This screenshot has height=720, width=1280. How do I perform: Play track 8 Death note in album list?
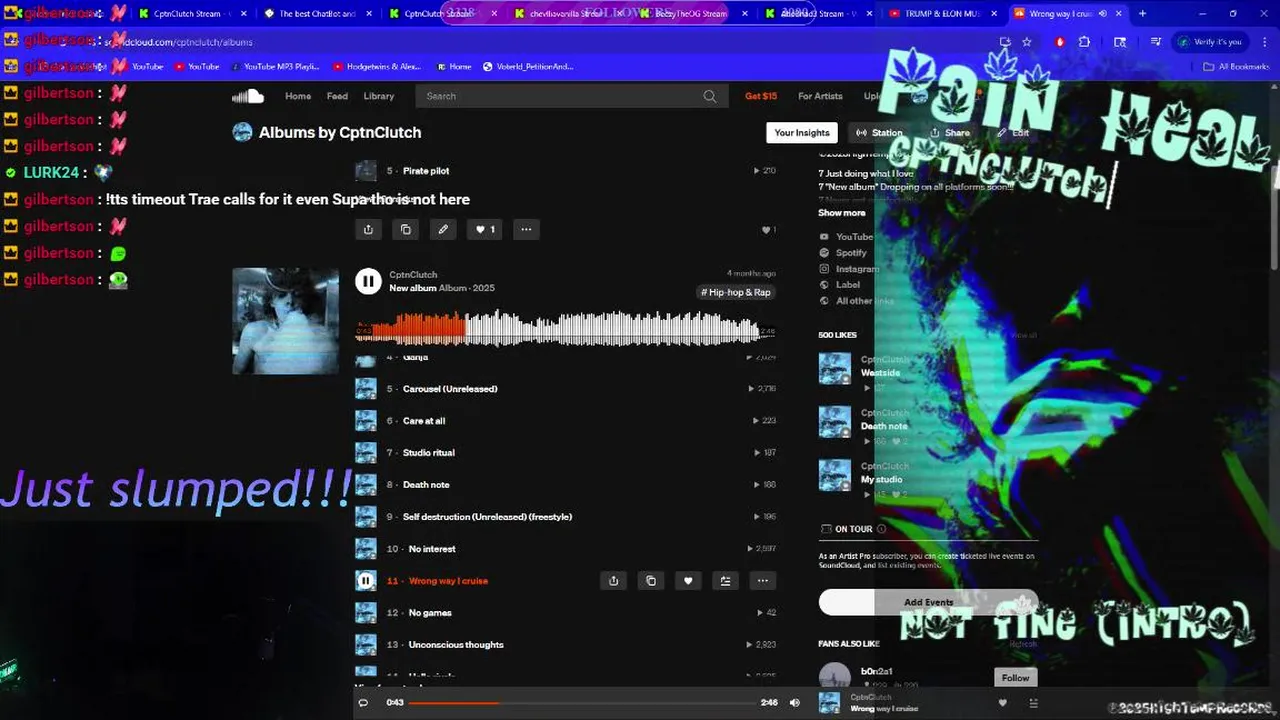click(x=426, y=485)
